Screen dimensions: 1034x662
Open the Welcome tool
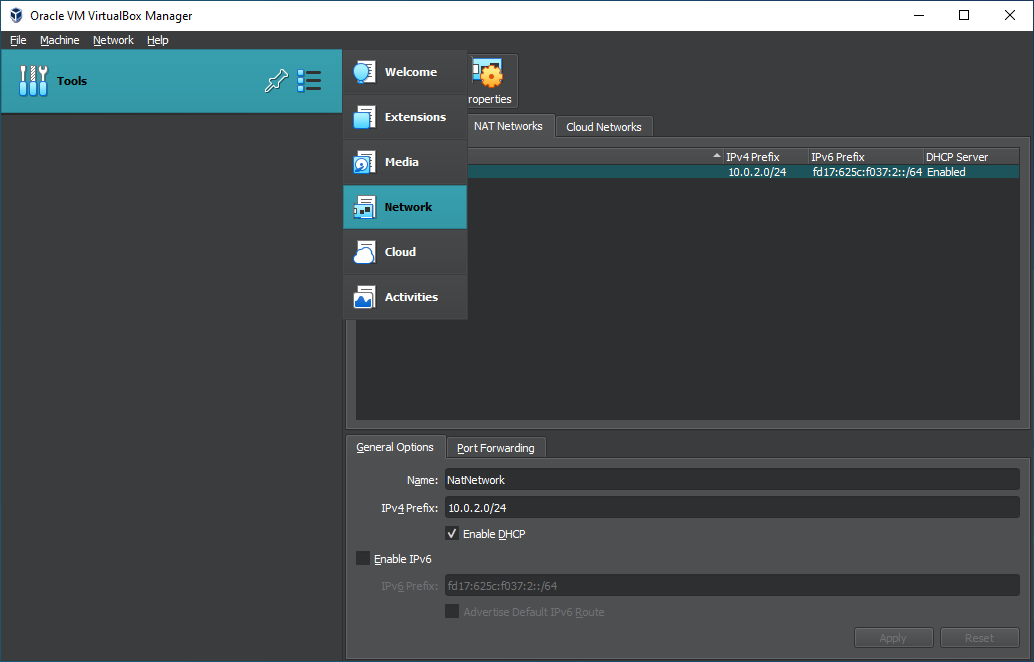tap(405, 72)
